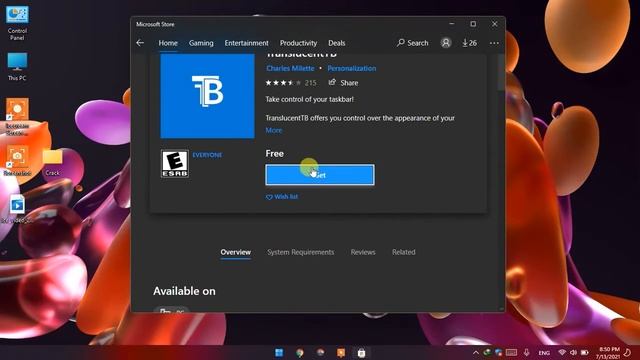
Task: Click the 'Take control of your taskbar!' text
Action: click(309, 99)
